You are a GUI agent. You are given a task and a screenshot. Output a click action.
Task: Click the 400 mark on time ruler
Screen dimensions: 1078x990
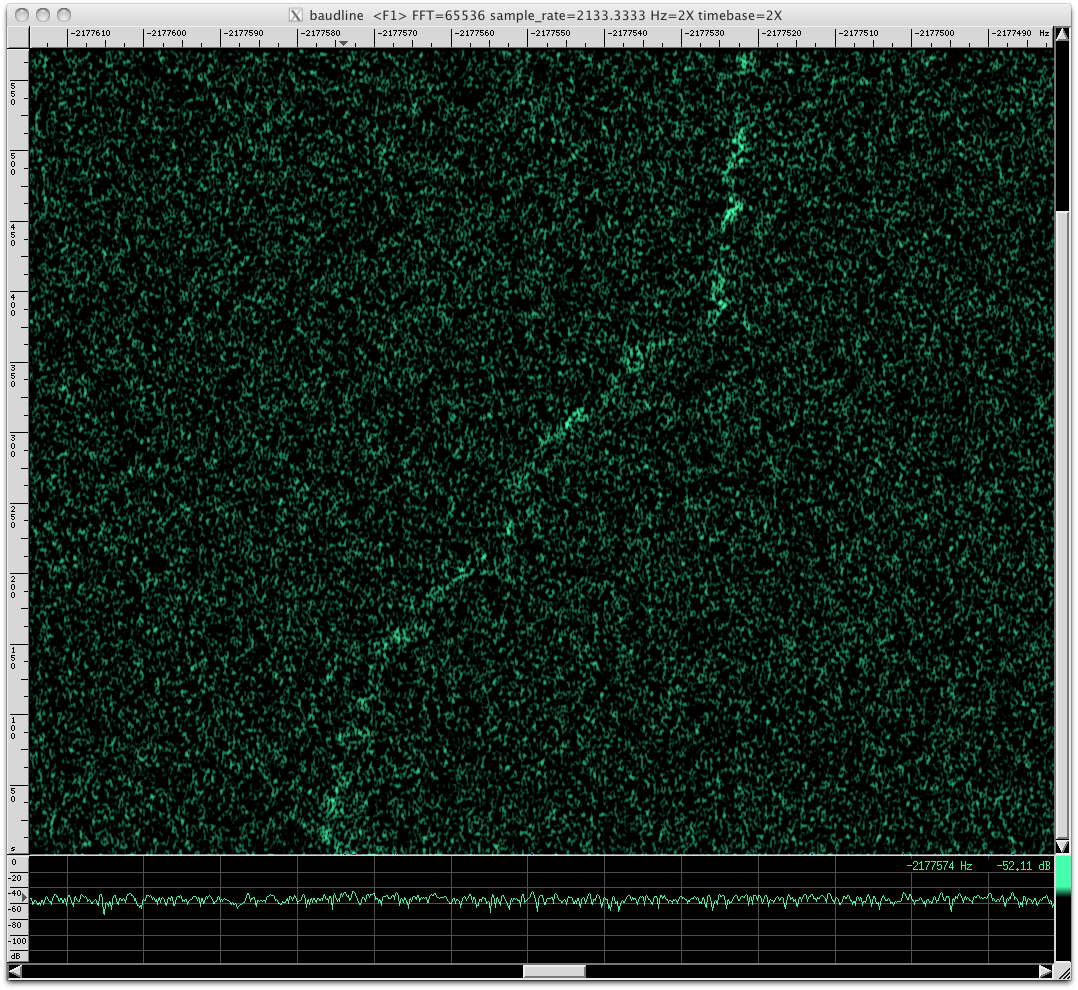point(13,305)
